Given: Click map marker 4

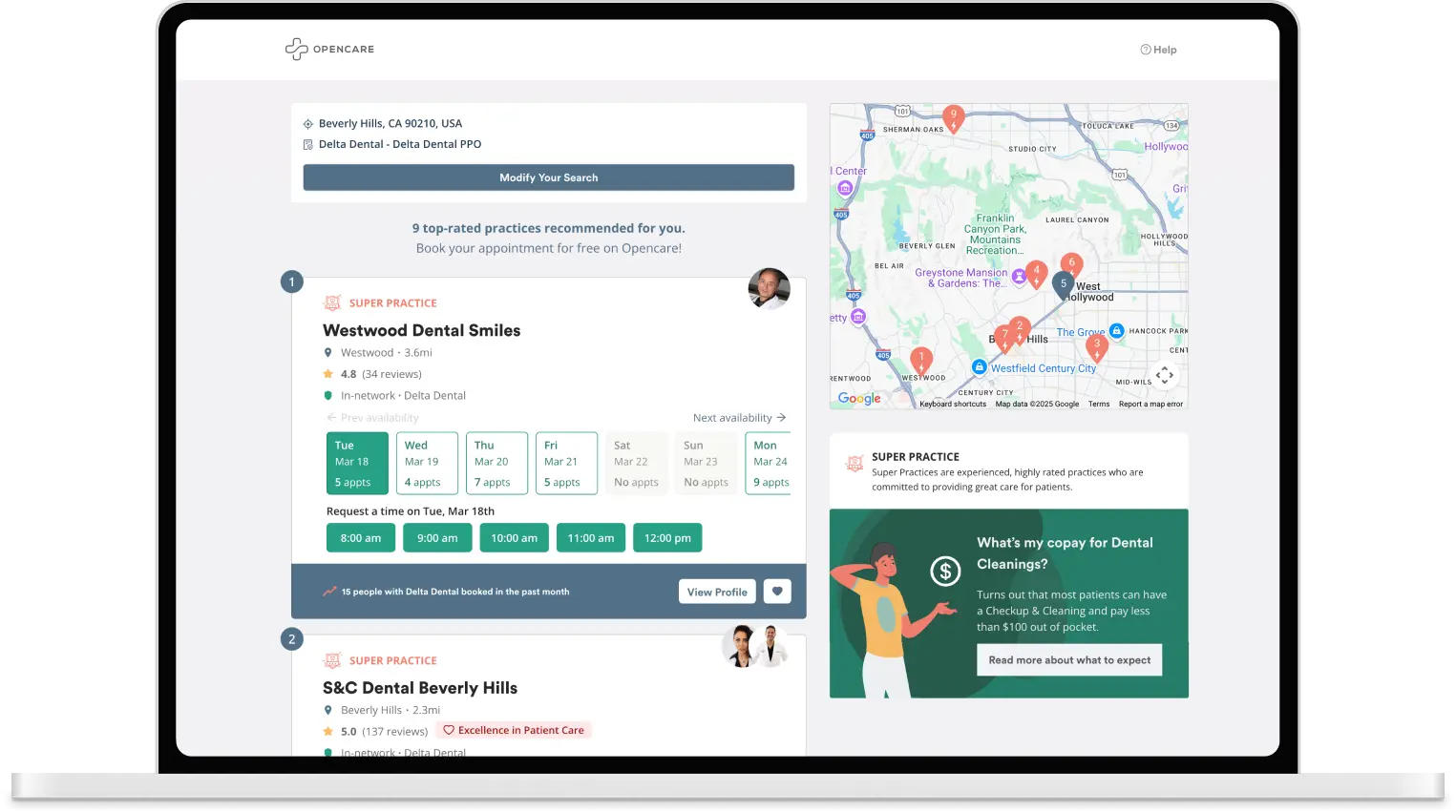Looking at the screenshot, I should [1036, 275].
